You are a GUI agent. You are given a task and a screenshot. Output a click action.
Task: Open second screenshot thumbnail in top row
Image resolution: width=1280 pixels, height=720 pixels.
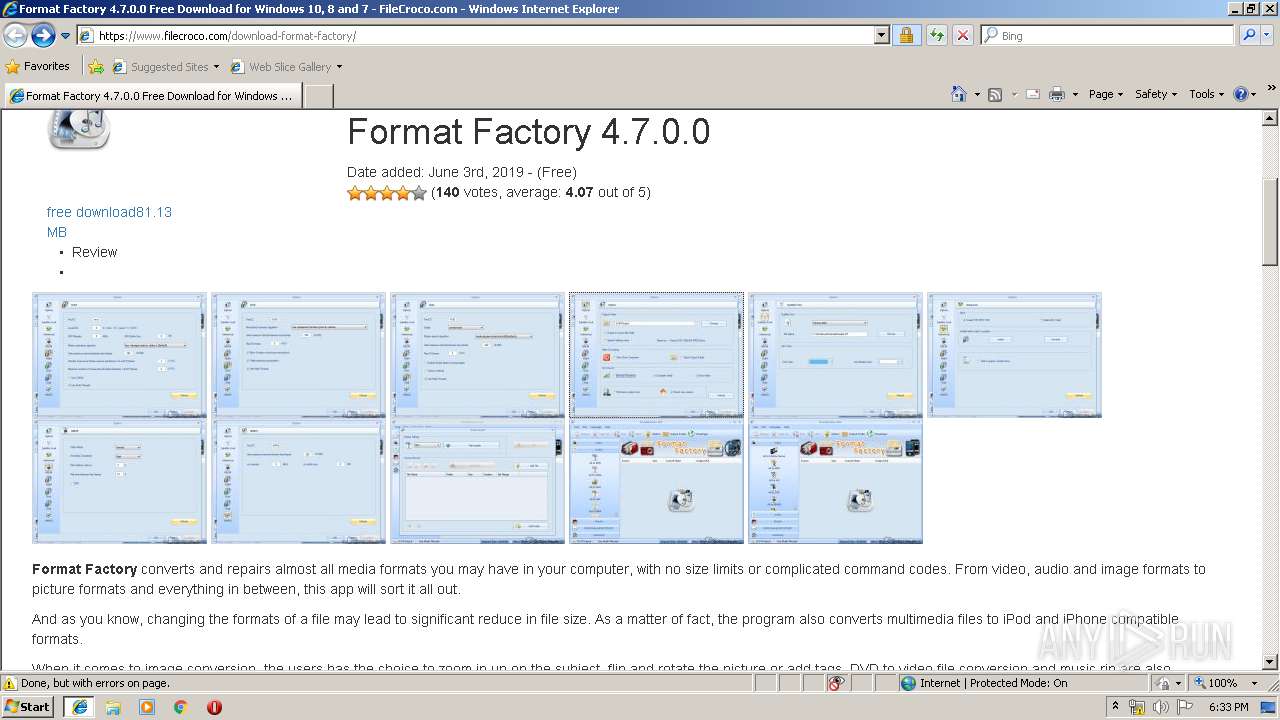pos(298,355)
